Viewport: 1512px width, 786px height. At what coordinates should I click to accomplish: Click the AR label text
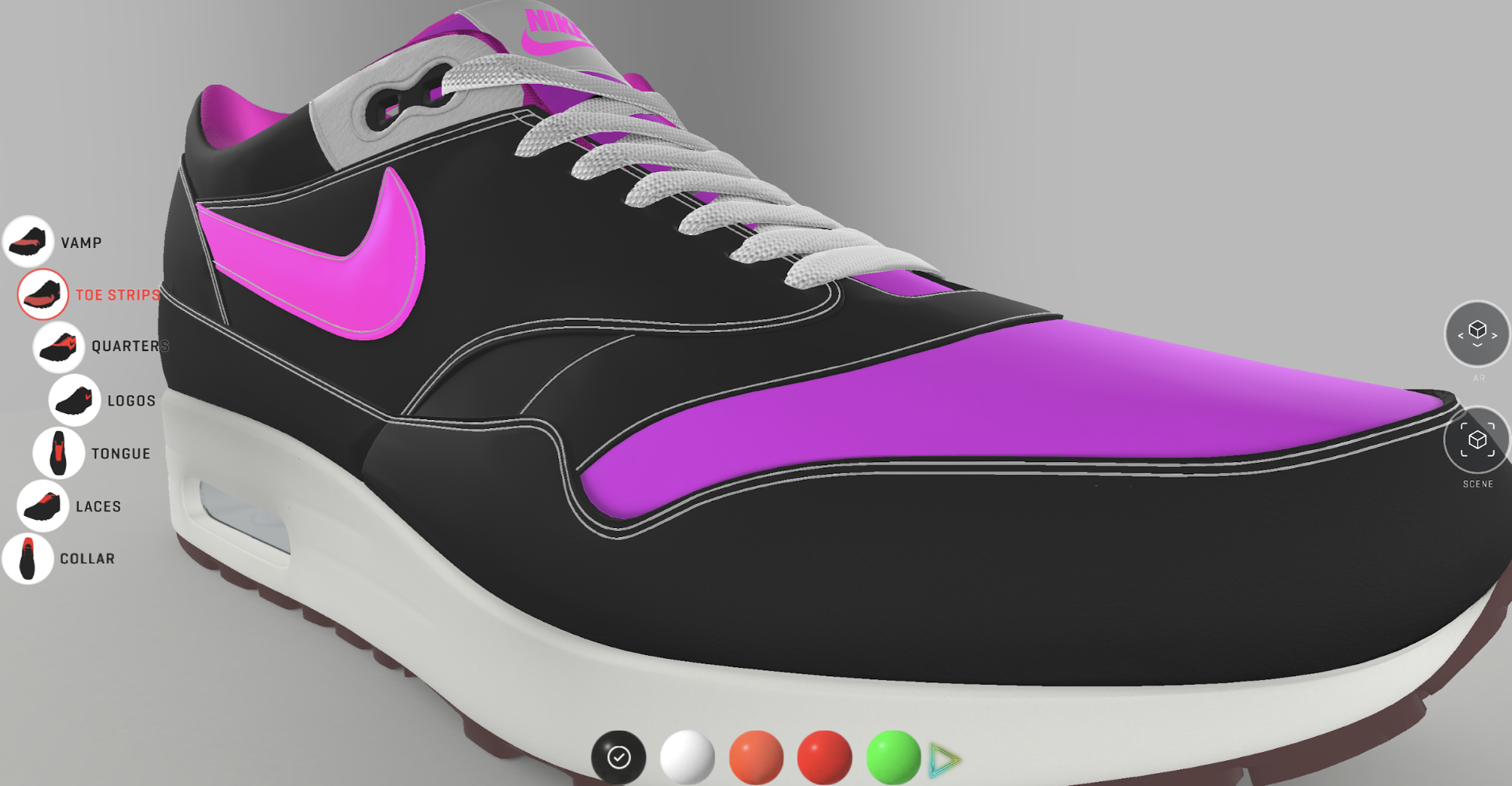point(1479,377)
